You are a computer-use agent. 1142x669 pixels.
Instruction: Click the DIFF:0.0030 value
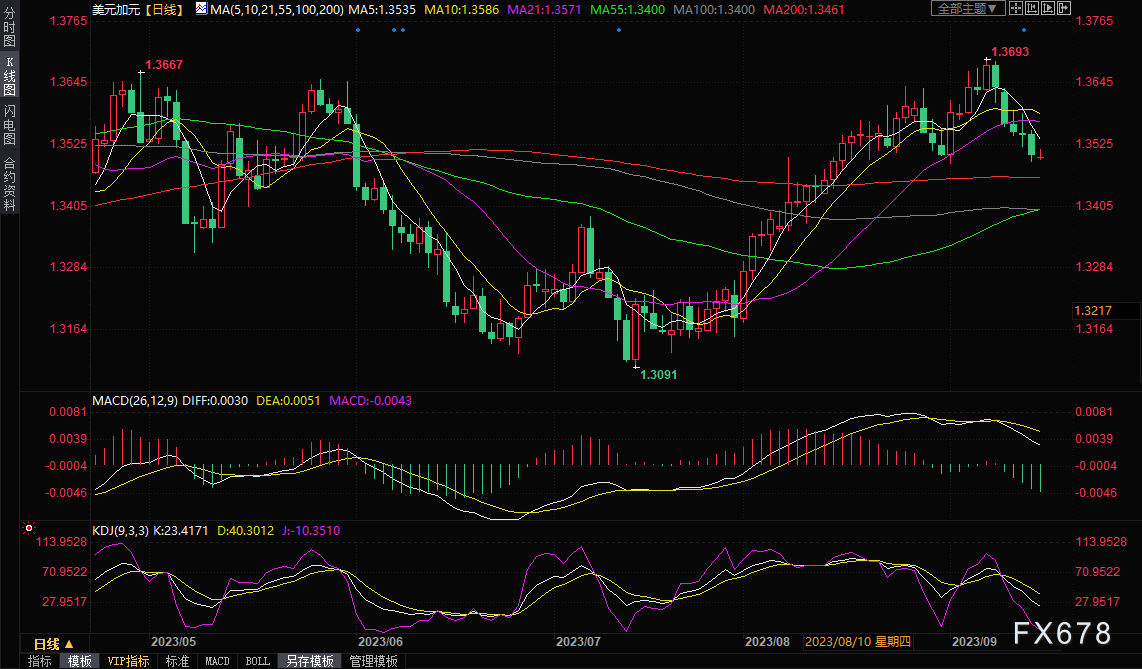coord(215,400)
